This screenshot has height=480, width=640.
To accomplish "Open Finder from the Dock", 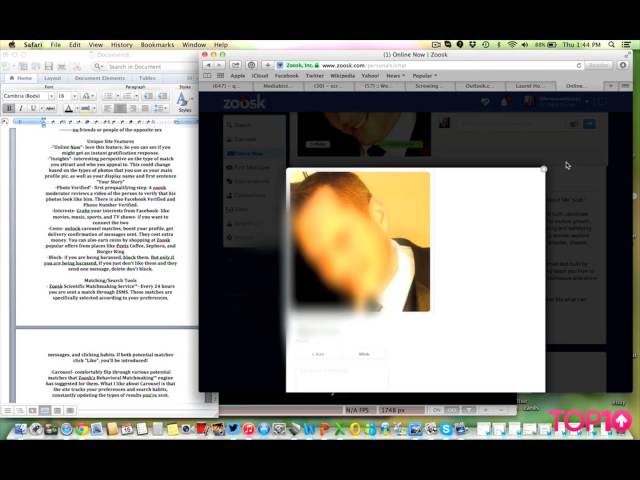I will [20, 429].
